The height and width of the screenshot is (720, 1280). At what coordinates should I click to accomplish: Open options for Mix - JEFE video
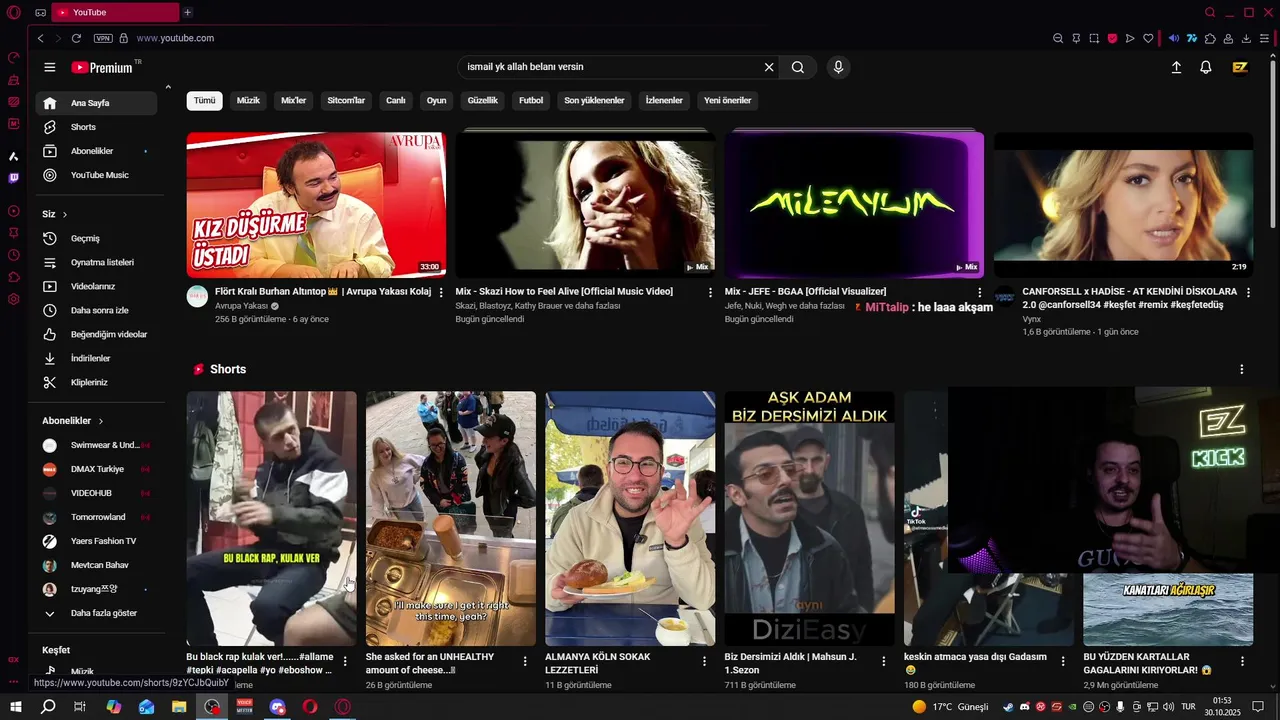pos(980,293)
